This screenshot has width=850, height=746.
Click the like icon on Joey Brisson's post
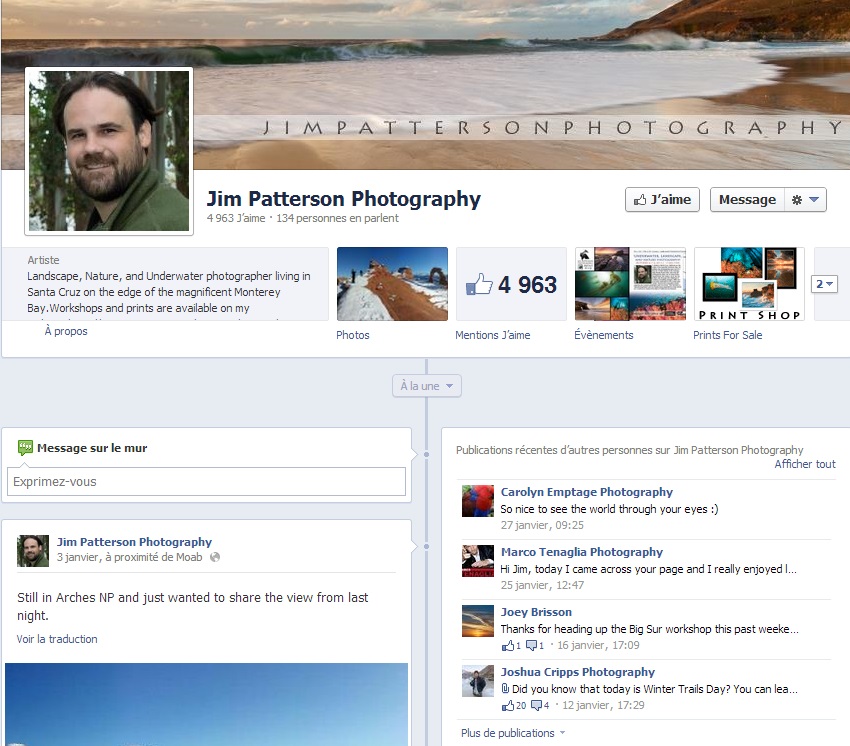tap(508, 645)
